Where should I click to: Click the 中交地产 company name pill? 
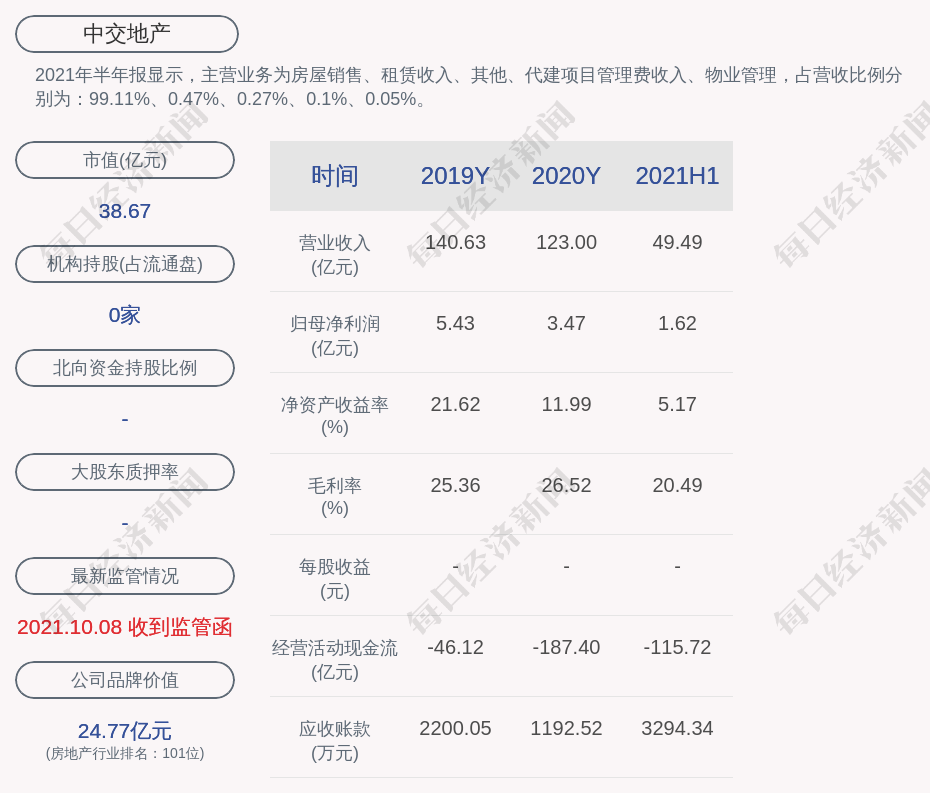pos(126,34)
